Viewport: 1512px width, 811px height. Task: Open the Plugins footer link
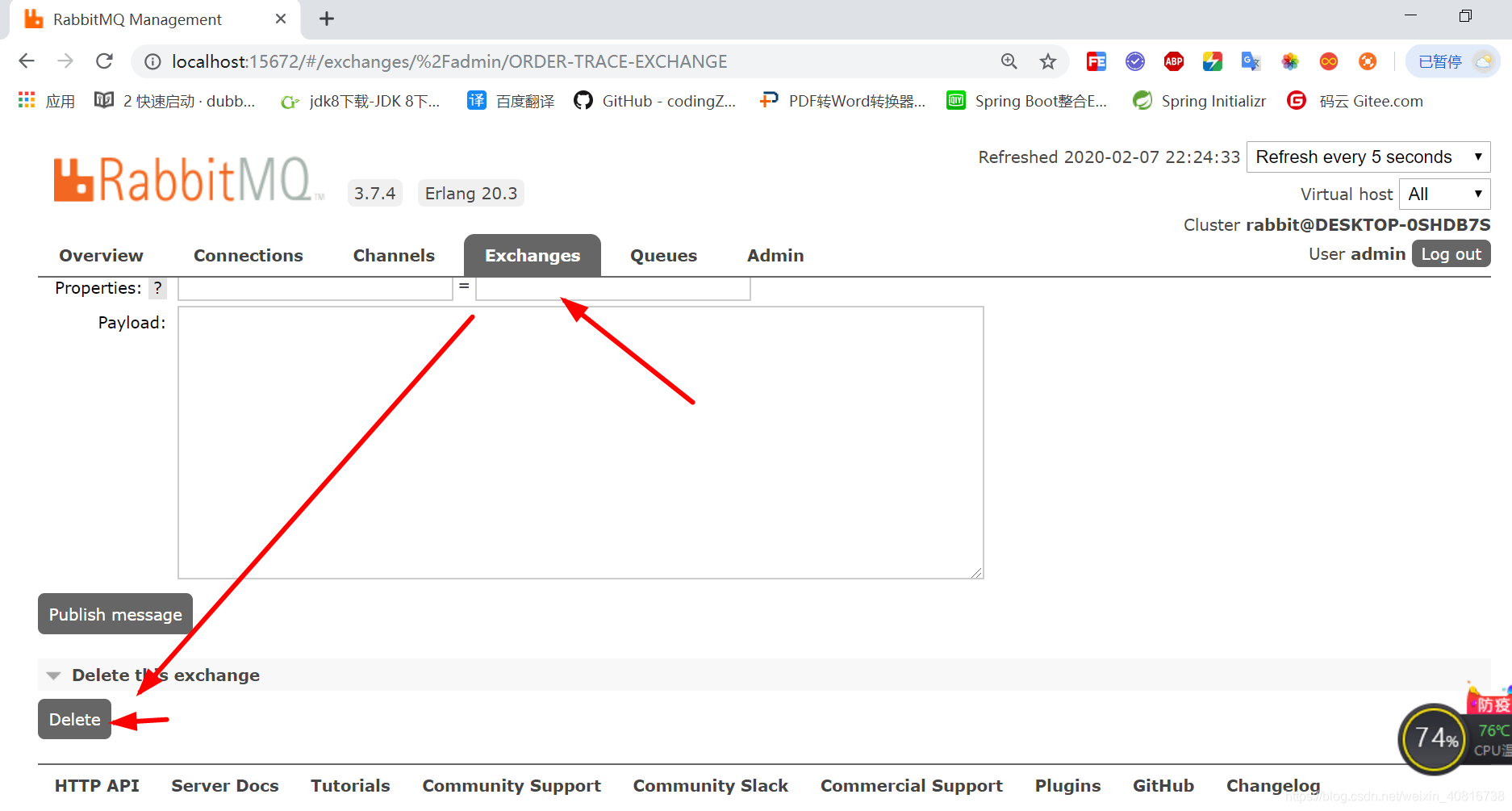click(x=1068, y=785)
